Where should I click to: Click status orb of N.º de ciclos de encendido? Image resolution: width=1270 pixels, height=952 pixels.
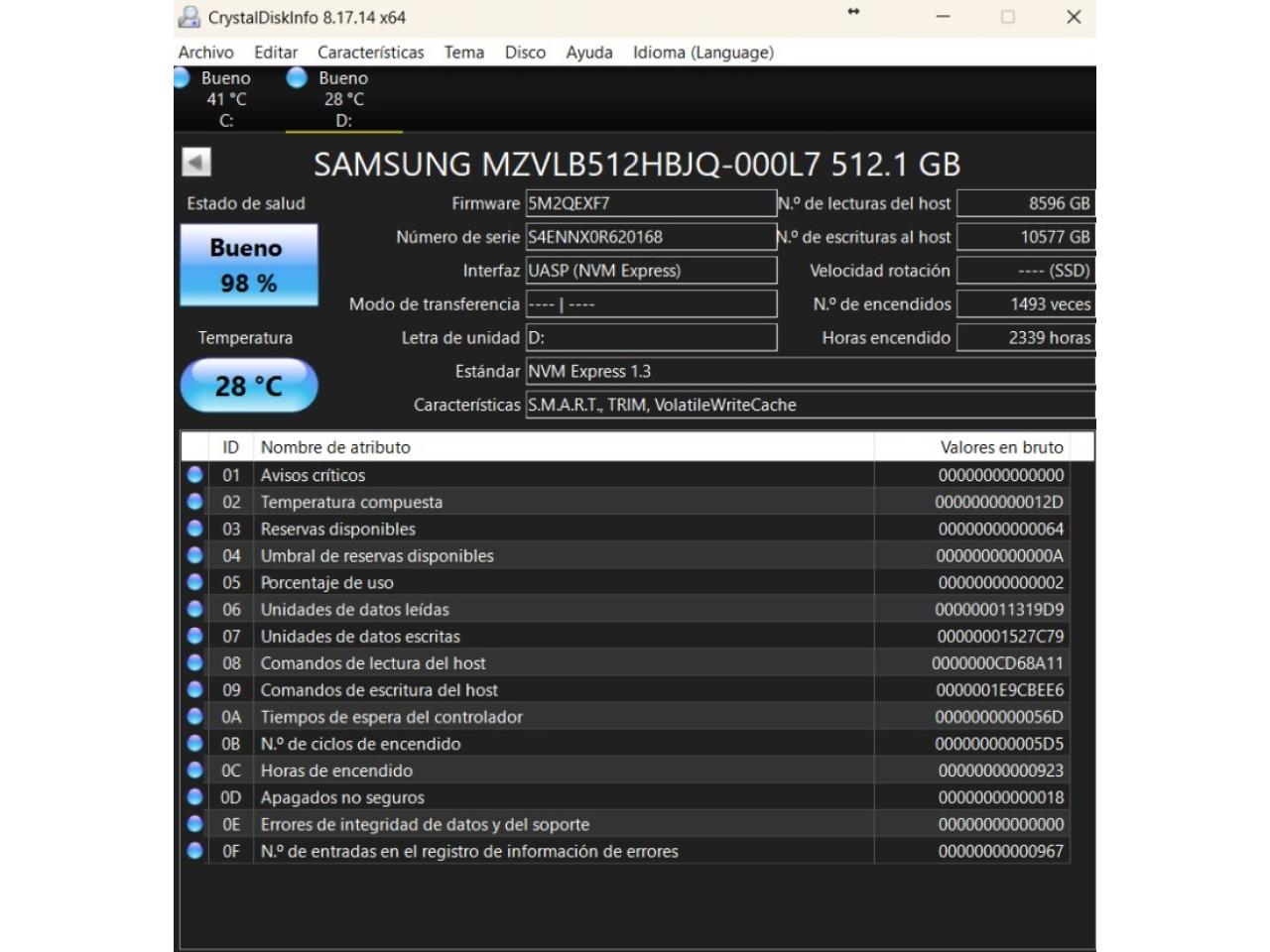pyautogui.click(x=194, y=743)
